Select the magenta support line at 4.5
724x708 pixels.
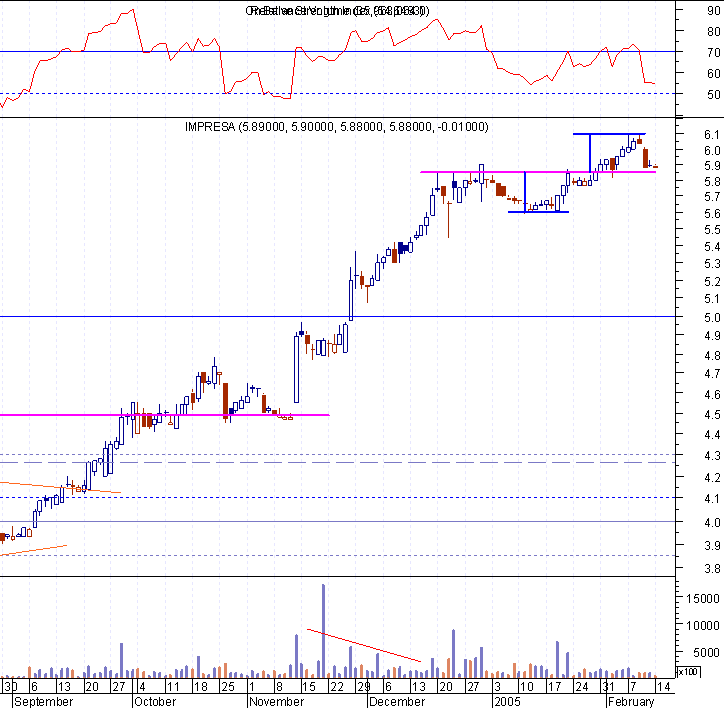click(x=165, y=415)
